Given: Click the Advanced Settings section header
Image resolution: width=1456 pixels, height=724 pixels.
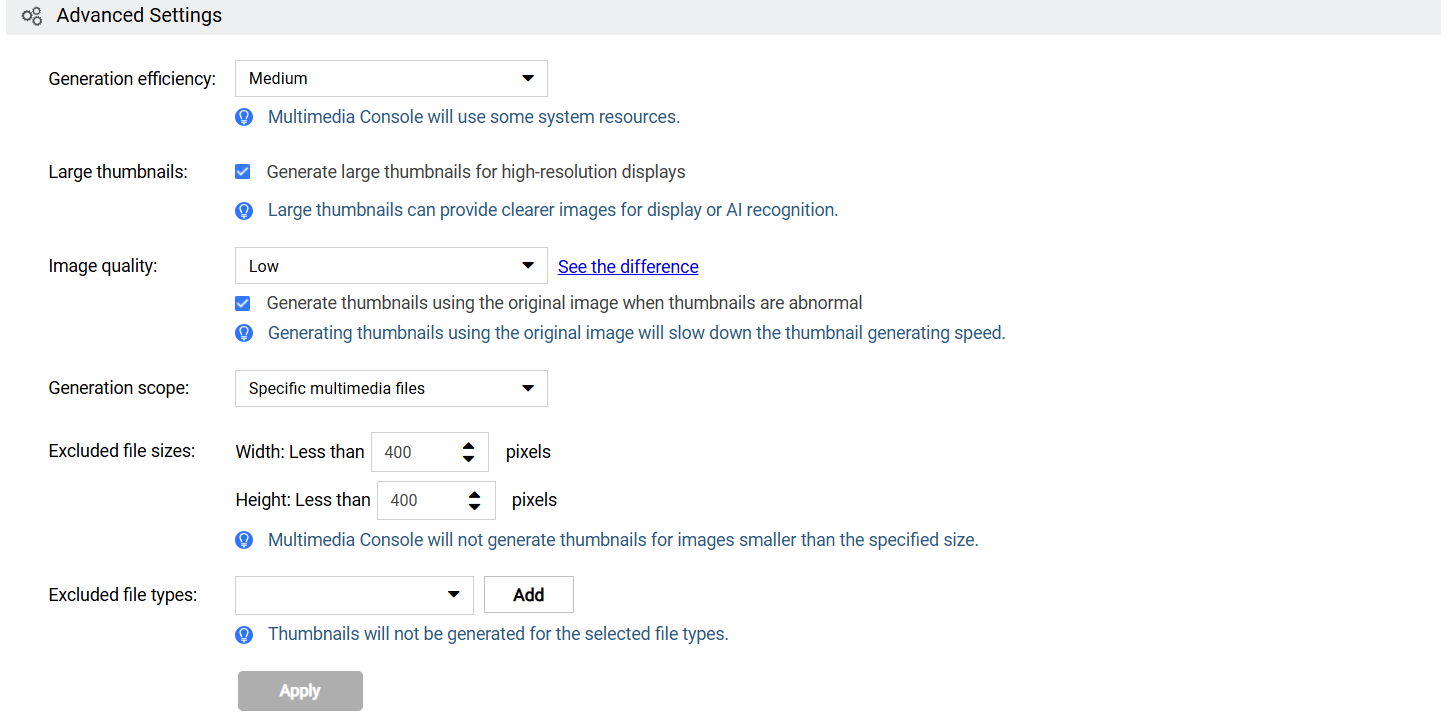Looking at the screenshot, I should (139, 16).
